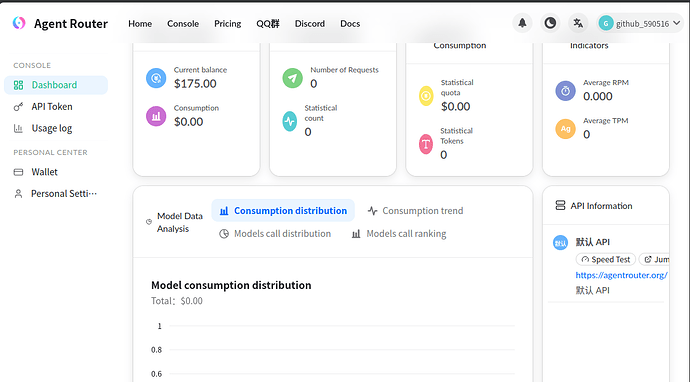Click the API Information heading

[601, 206]
